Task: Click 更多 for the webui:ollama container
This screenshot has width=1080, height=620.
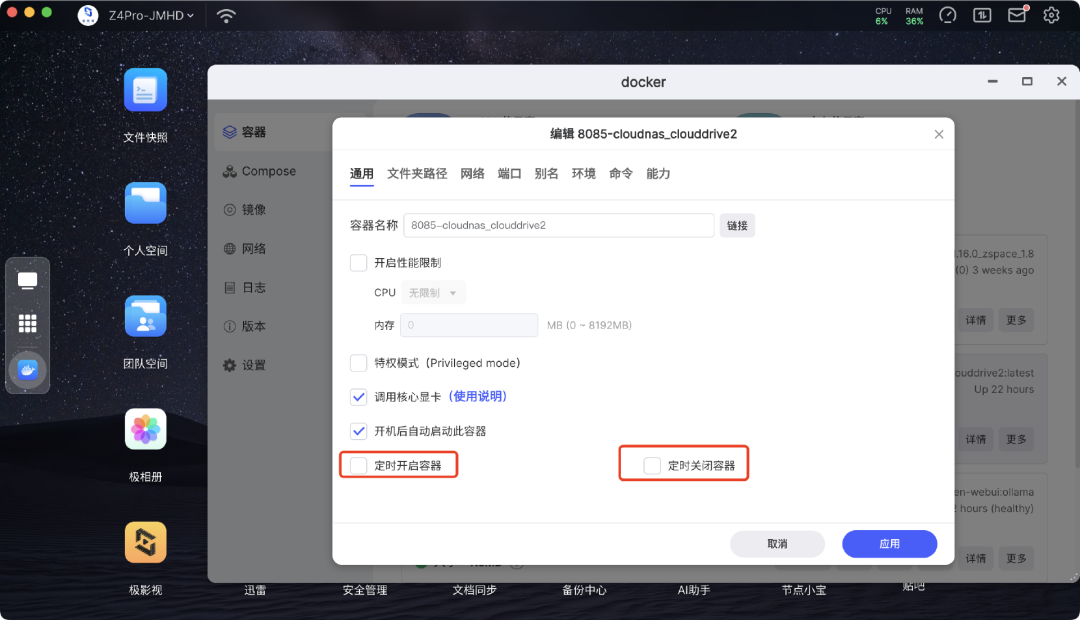Action: [1016, 559]
